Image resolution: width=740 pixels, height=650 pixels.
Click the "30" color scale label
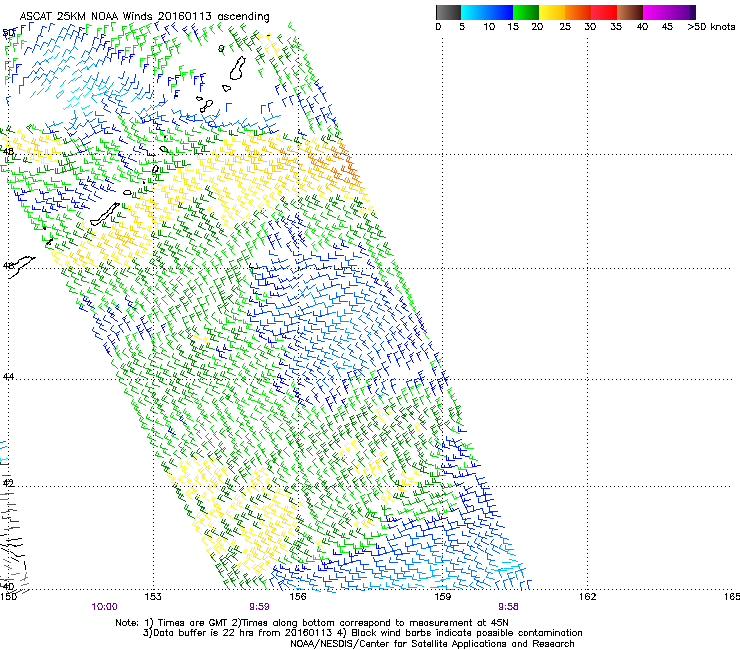click(590, 27)
